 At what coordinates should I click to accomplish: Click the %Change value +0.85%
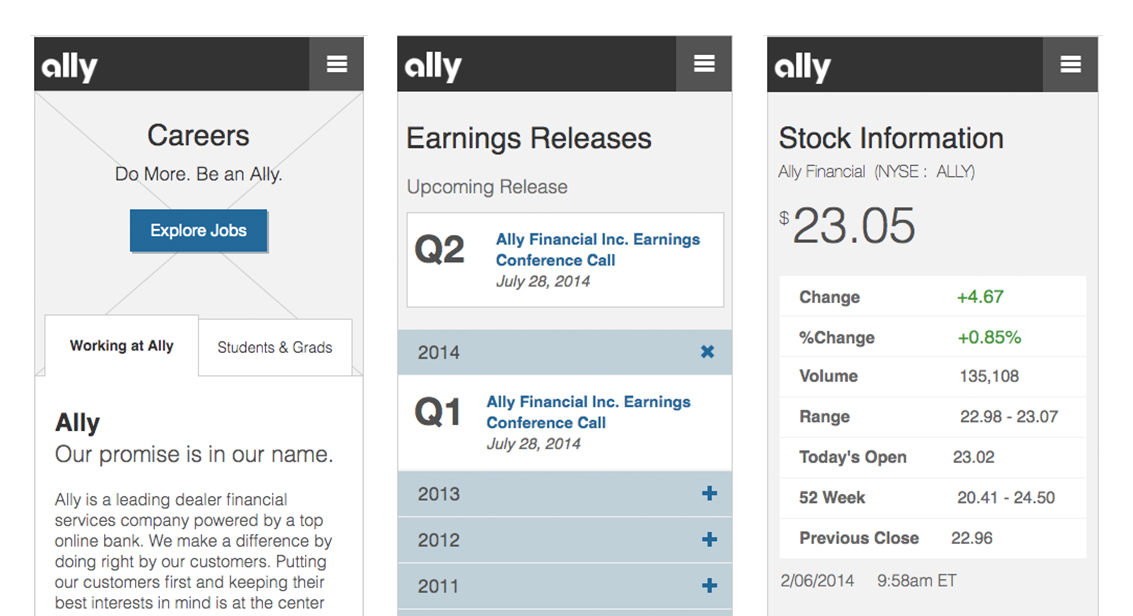tap(989, 337)
